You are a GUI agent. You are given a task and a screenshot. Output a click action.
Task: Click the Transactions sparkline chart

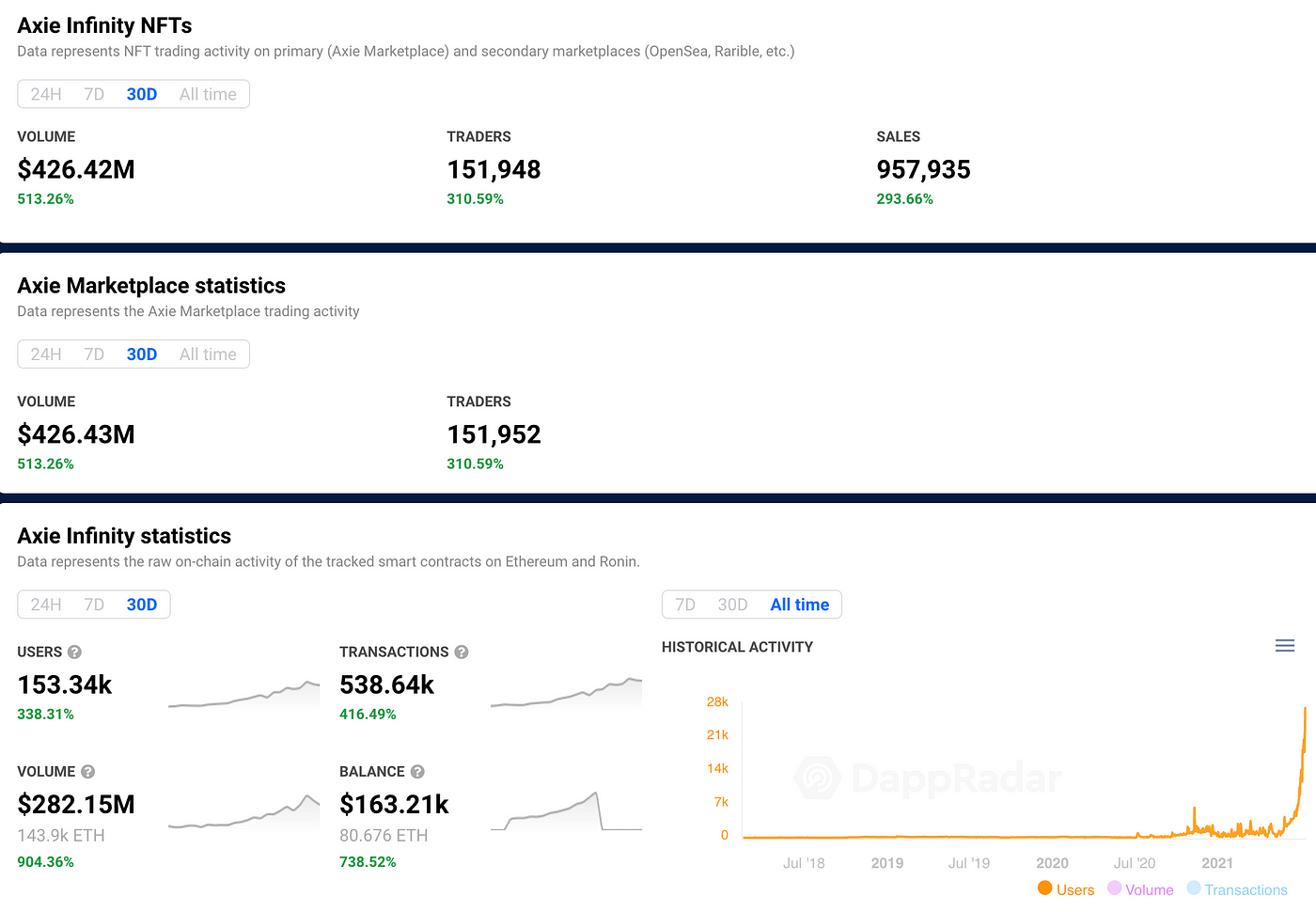[x=567, y=694]
